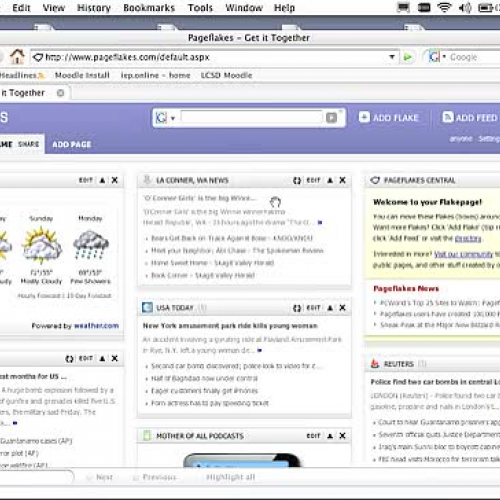Viewport: 500px width, 500px height.
Task: Close the Get it Together tab
Action: coord(60,93)
